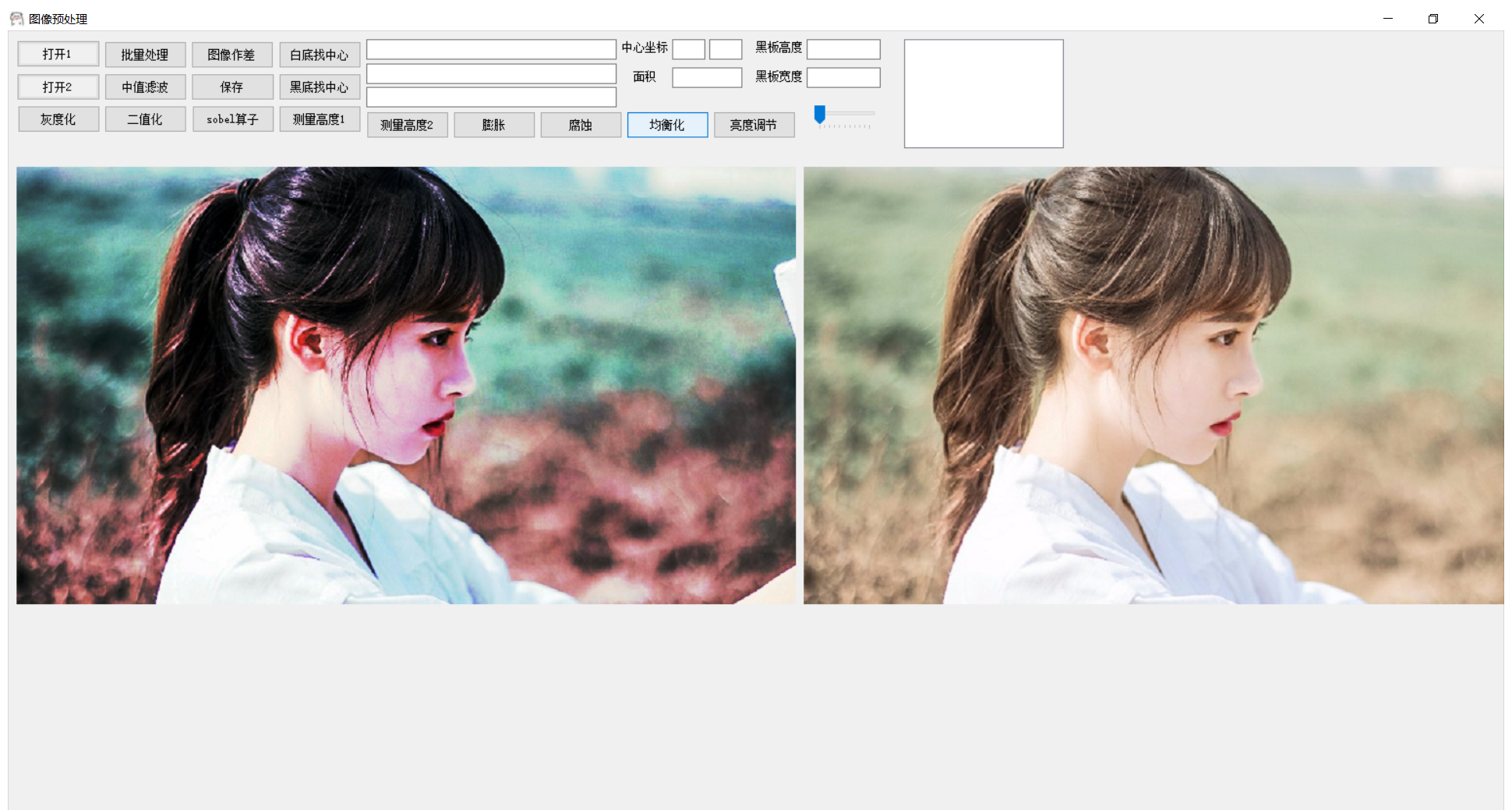Screen dimensions: 1512x810
Task: Click the 面积 area input field
Action: (706, 76)
